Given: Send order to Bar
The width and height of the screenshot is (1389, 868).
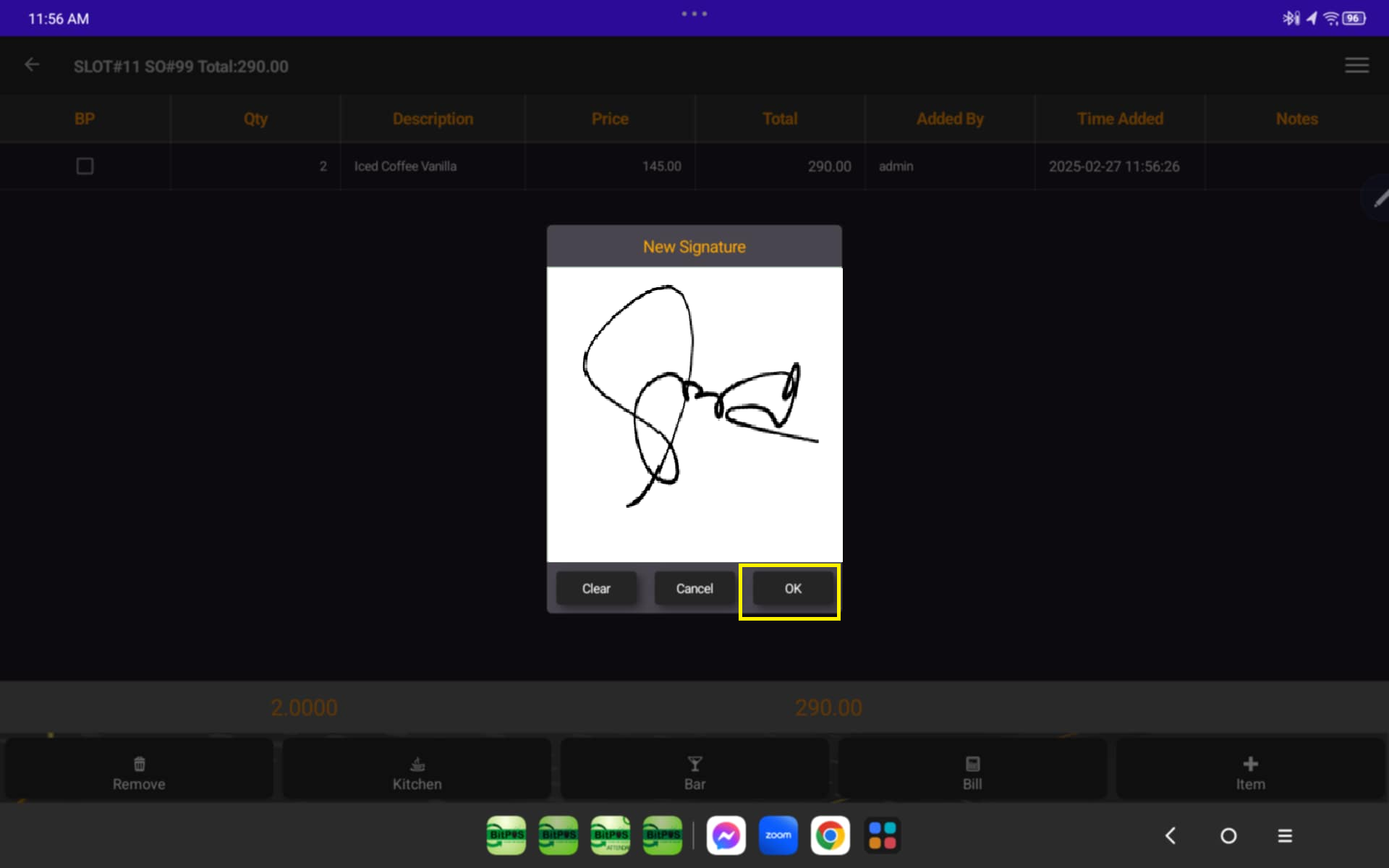Looking at the screenshot, I should pos(694,772).
